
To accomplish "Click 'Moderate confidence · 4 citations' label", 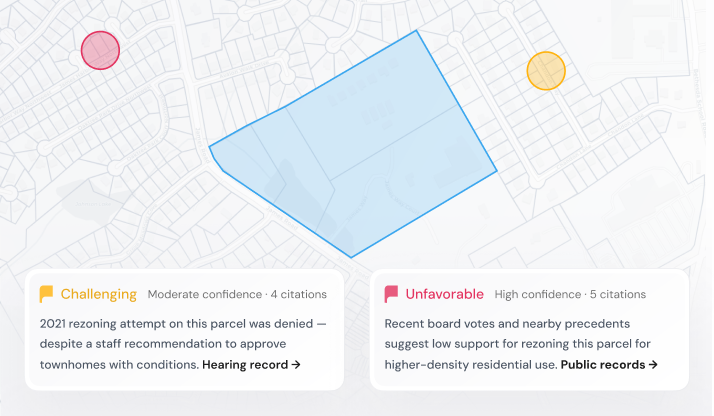I will [237, 294].
